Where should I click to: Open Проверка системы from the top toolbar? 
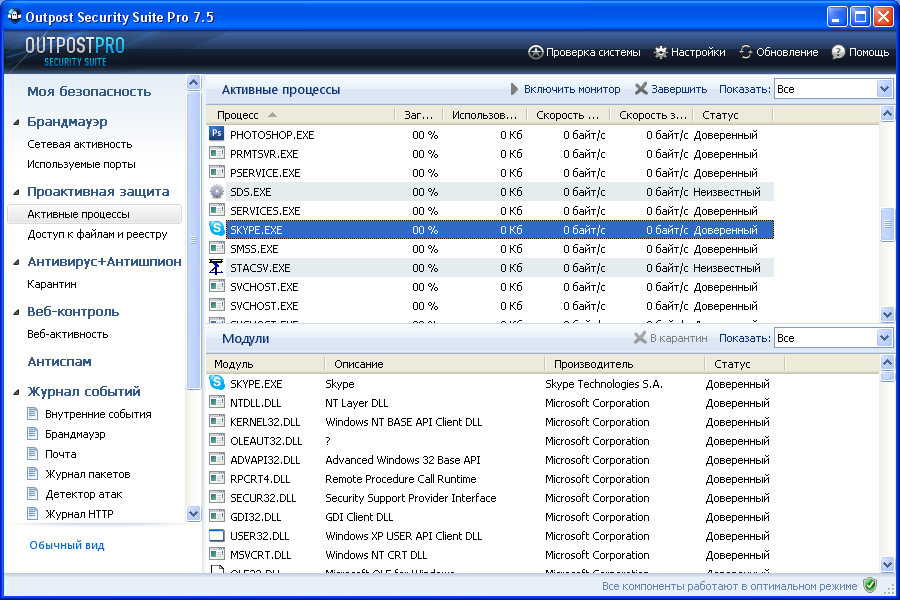(584, 52)
